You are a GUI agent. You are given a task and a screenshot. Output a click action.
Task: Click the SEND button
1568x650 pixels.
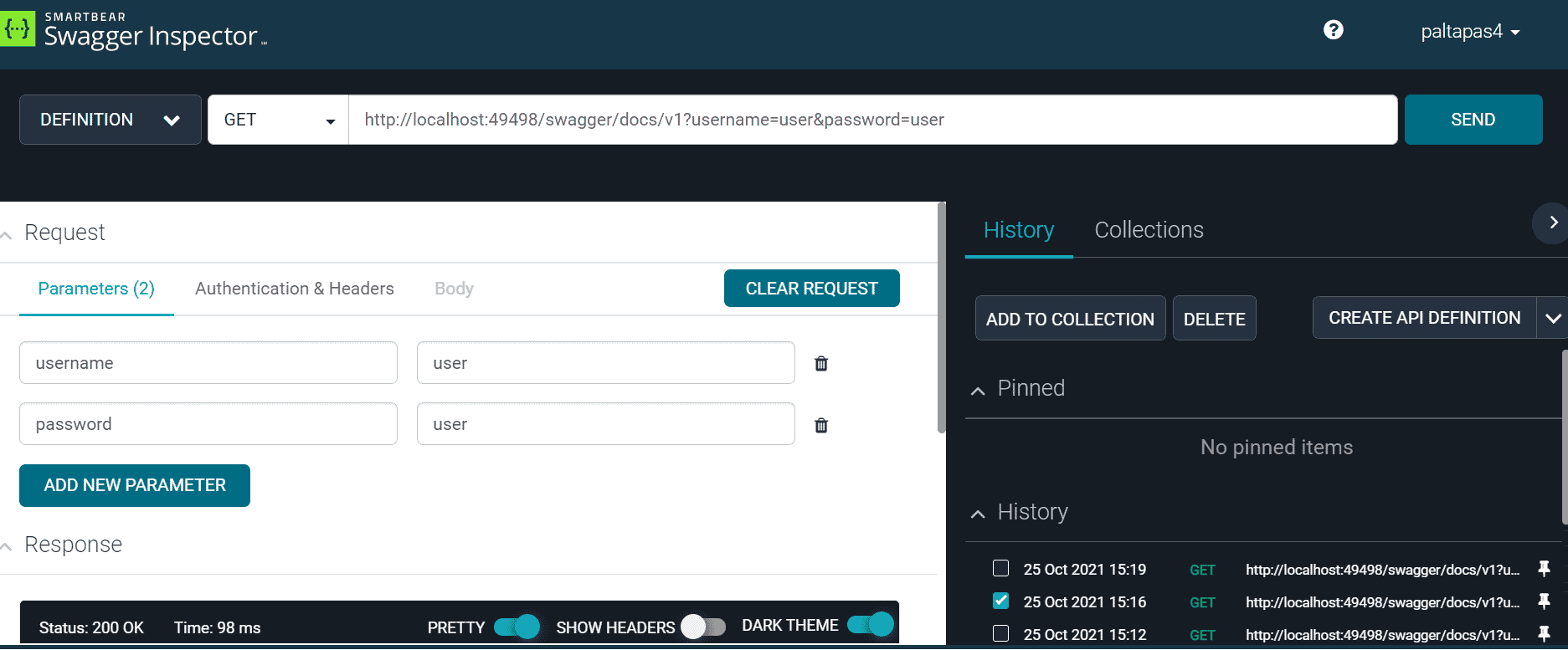1473,120
